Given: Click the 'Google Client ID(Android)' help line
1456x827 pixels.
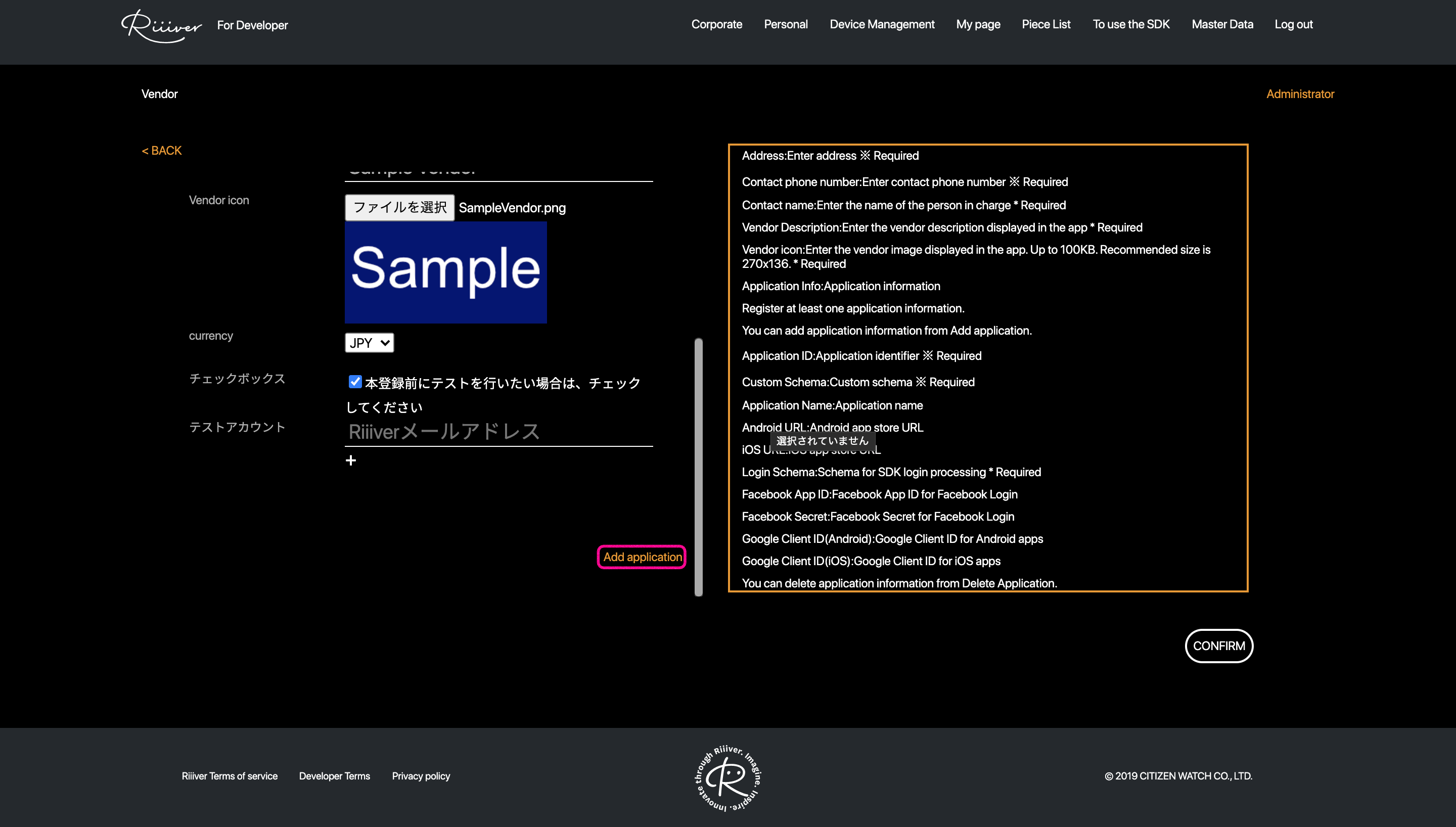Looking at the screenshot, I should 892,538.
